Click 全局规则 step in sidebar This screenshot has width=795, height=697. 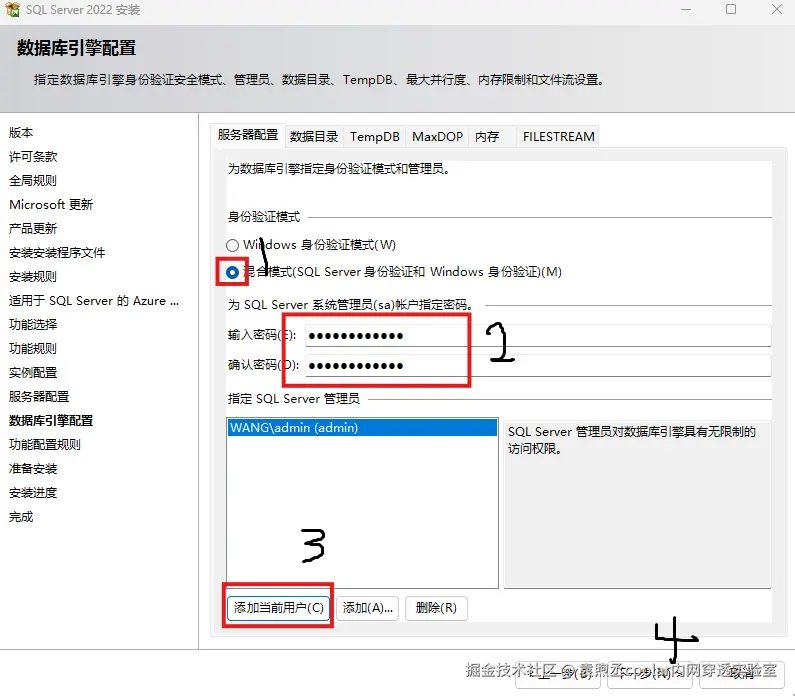[x=33, y=180]
